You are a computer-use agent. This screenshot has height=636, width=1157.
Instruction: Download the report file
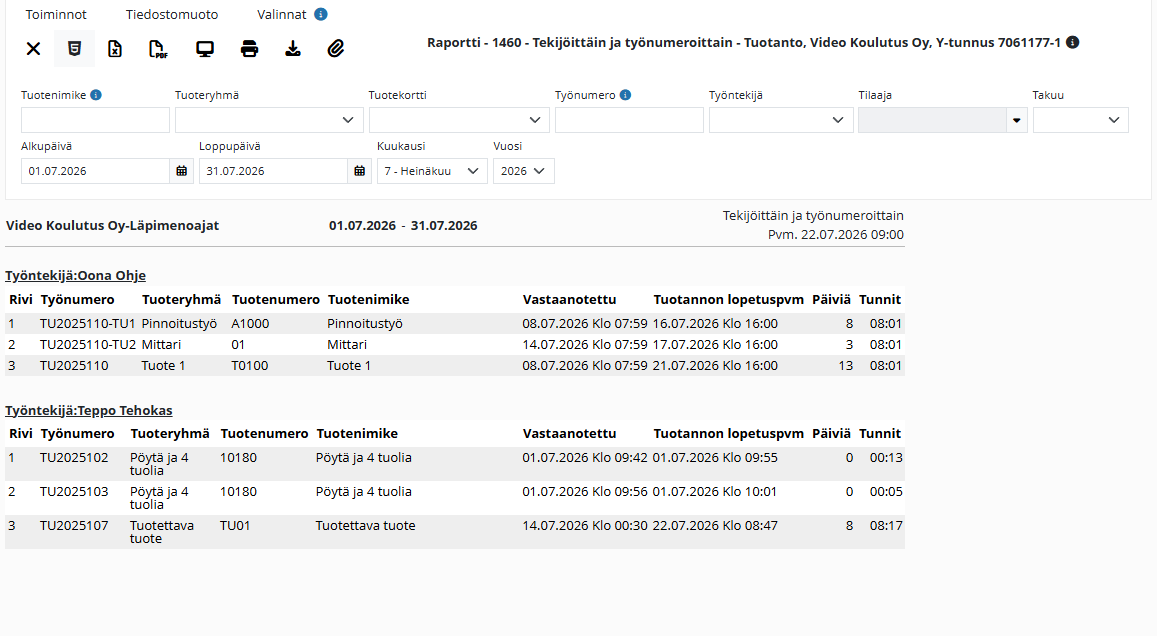[x=293, y=49]
